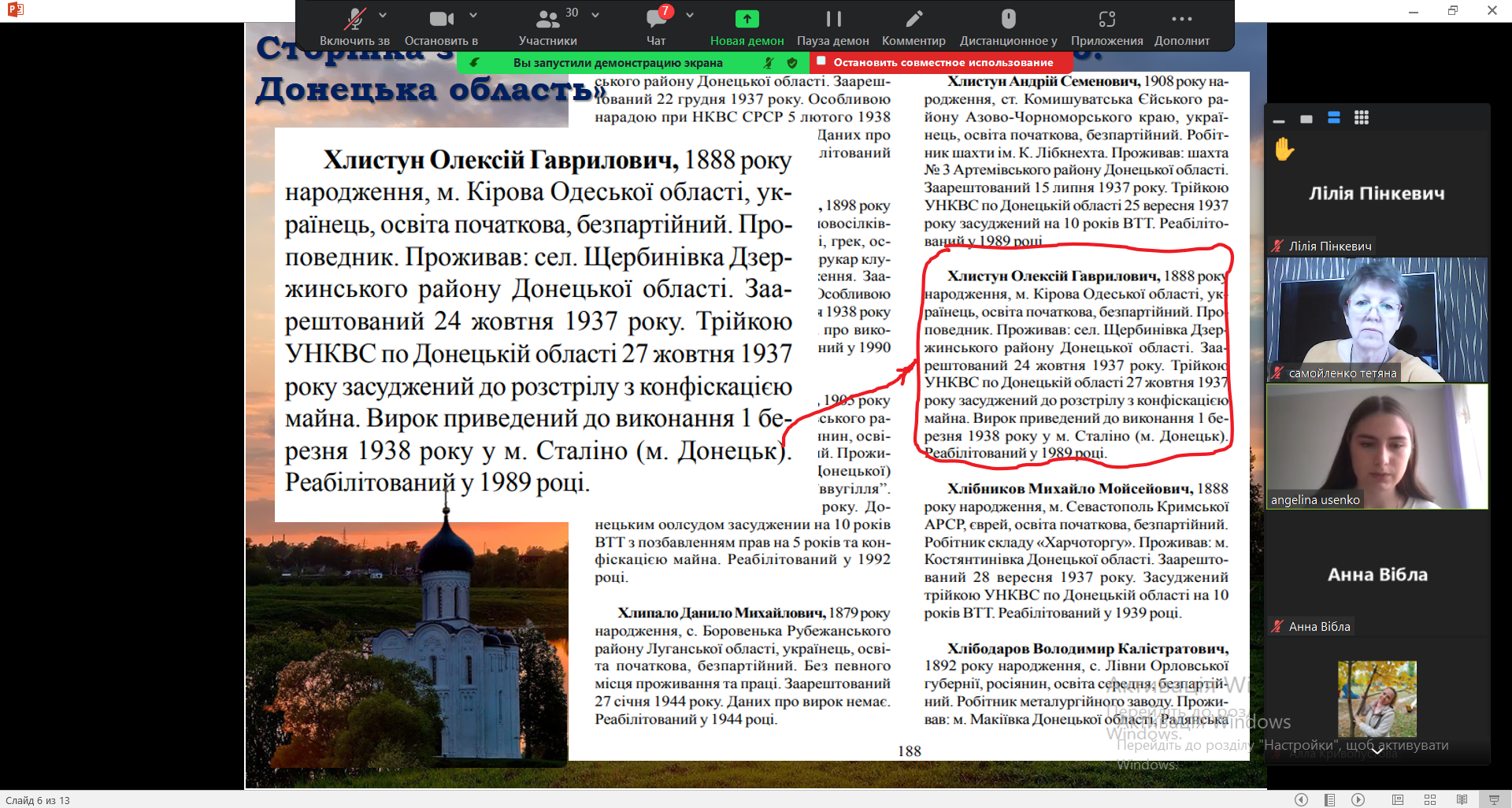Switch video panel to grid gallery view
This screenshot has width=1512, height=808.
[1362, 118]
